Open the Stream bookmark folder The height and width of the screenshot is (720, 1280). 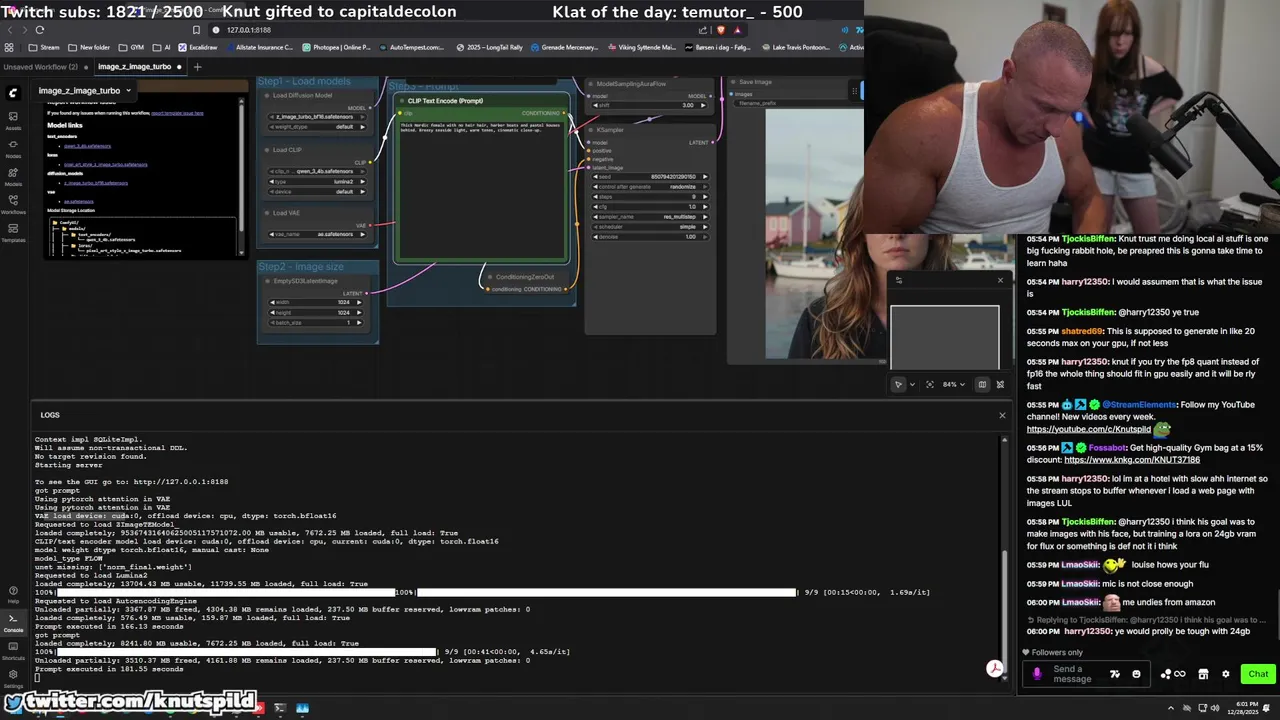[x=44, y=47]
